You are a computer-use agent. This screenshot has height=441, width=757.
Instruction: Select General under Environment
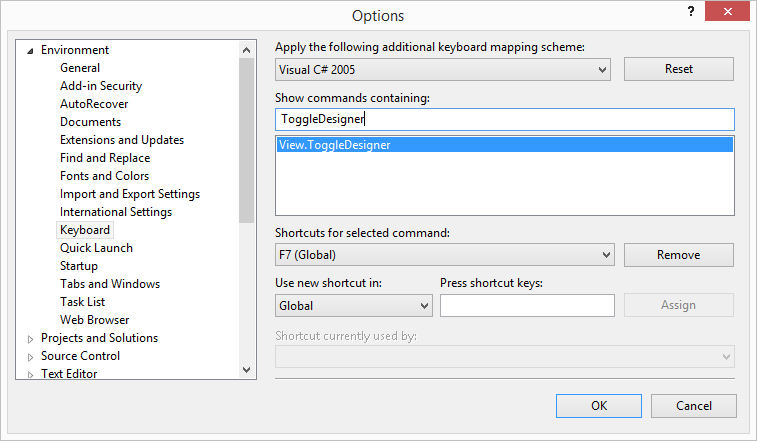[80, 68]
